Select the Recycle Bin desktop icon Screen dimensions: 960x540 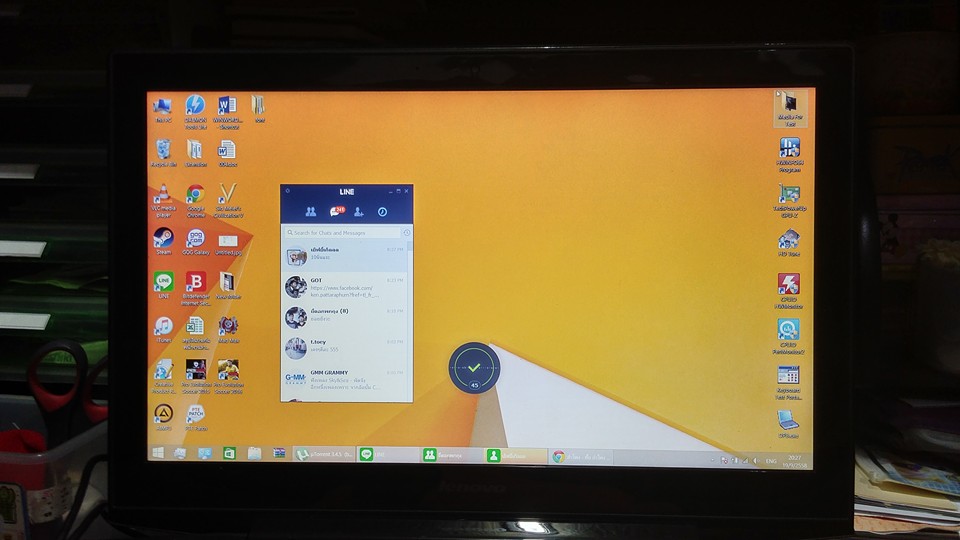pos(163,153)
